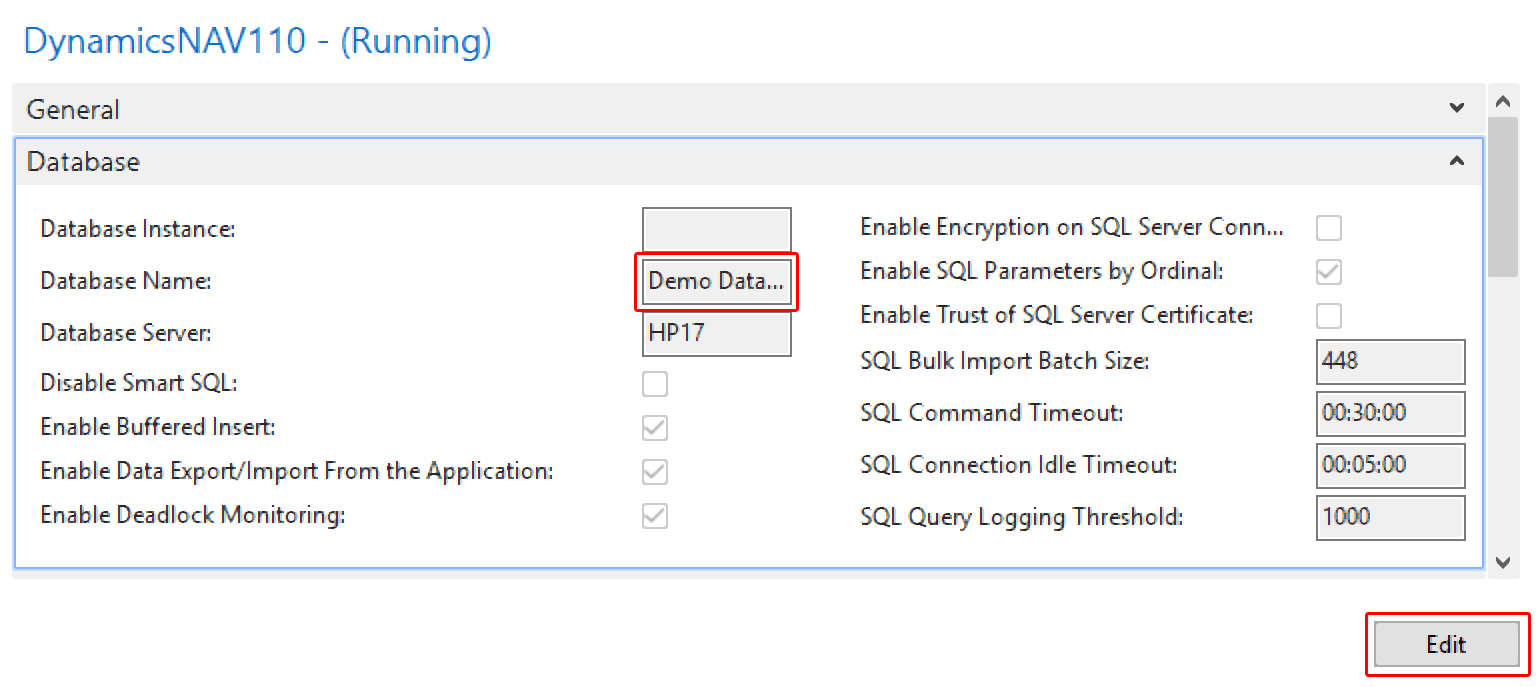
Task: Click the scrollbar down arrow
Action: click(x=1502, y=563)
